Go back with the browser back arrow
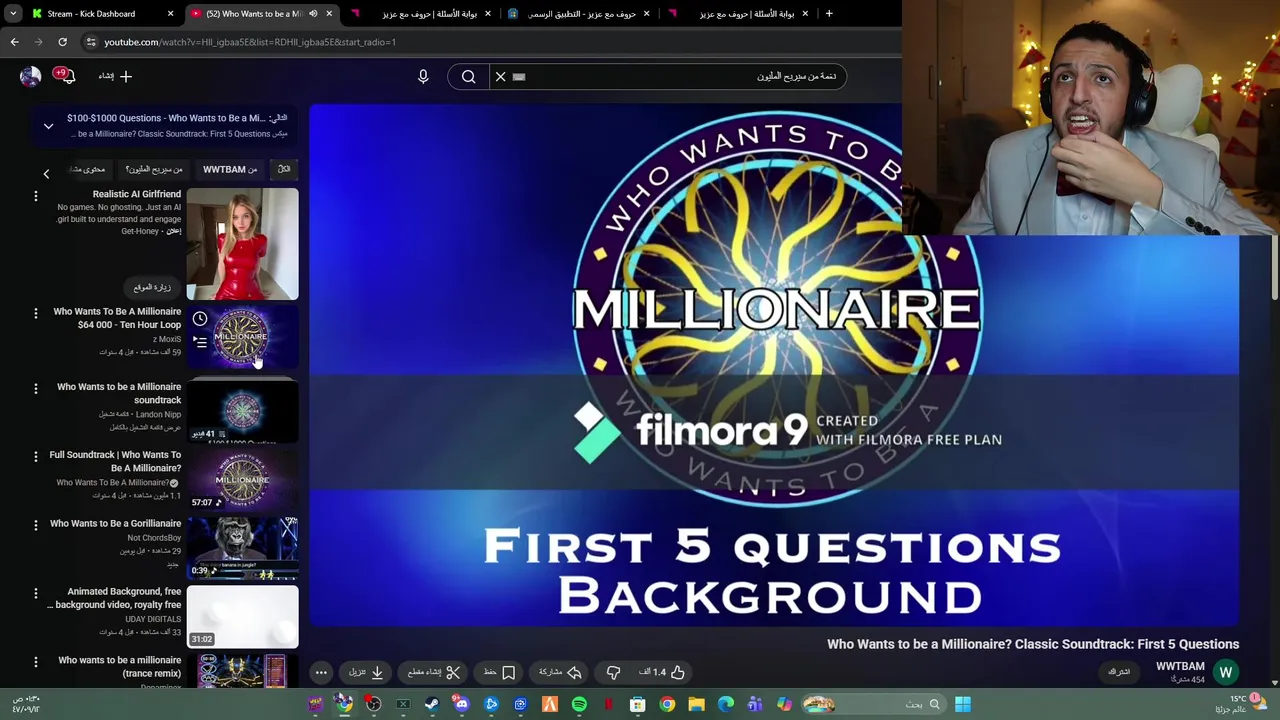The height and width of the screenshot is (720, 1280). coord(14,42)
